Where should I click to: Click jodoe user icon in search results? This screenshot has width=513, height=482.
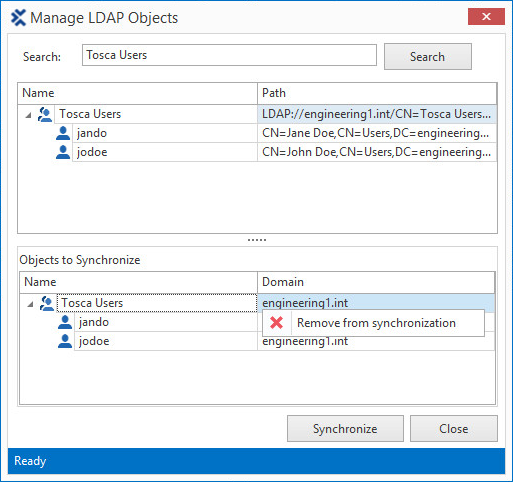pos(63,152)
